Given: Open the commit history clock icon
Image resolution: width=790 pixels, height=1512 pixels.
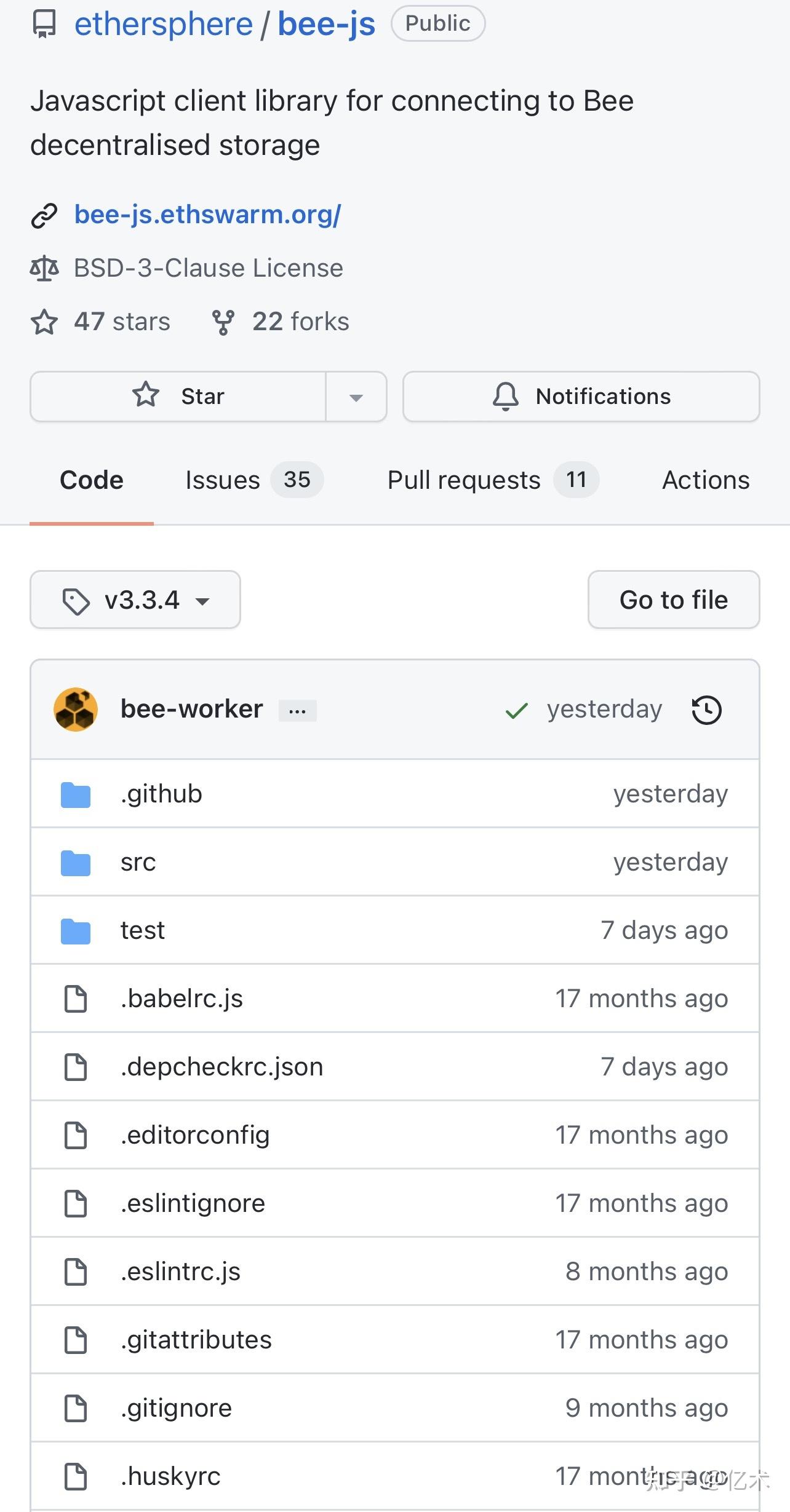Looking at the screenshot, I should point(706,710).
